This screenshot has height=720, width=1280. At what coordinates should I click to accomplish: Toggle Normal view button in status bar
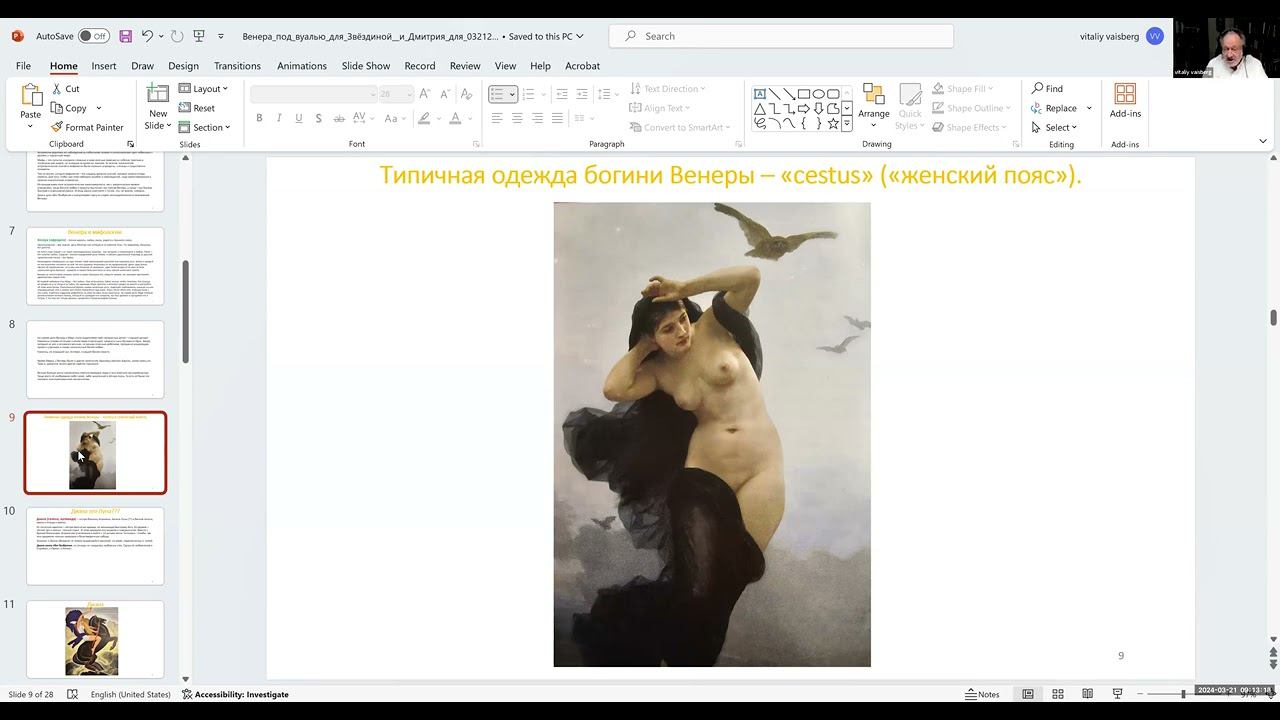pos(1027,694)
